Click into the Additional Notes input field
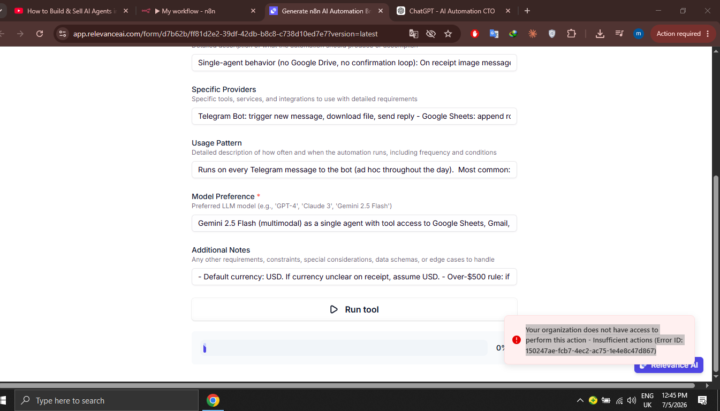 (x=354, y=277)
